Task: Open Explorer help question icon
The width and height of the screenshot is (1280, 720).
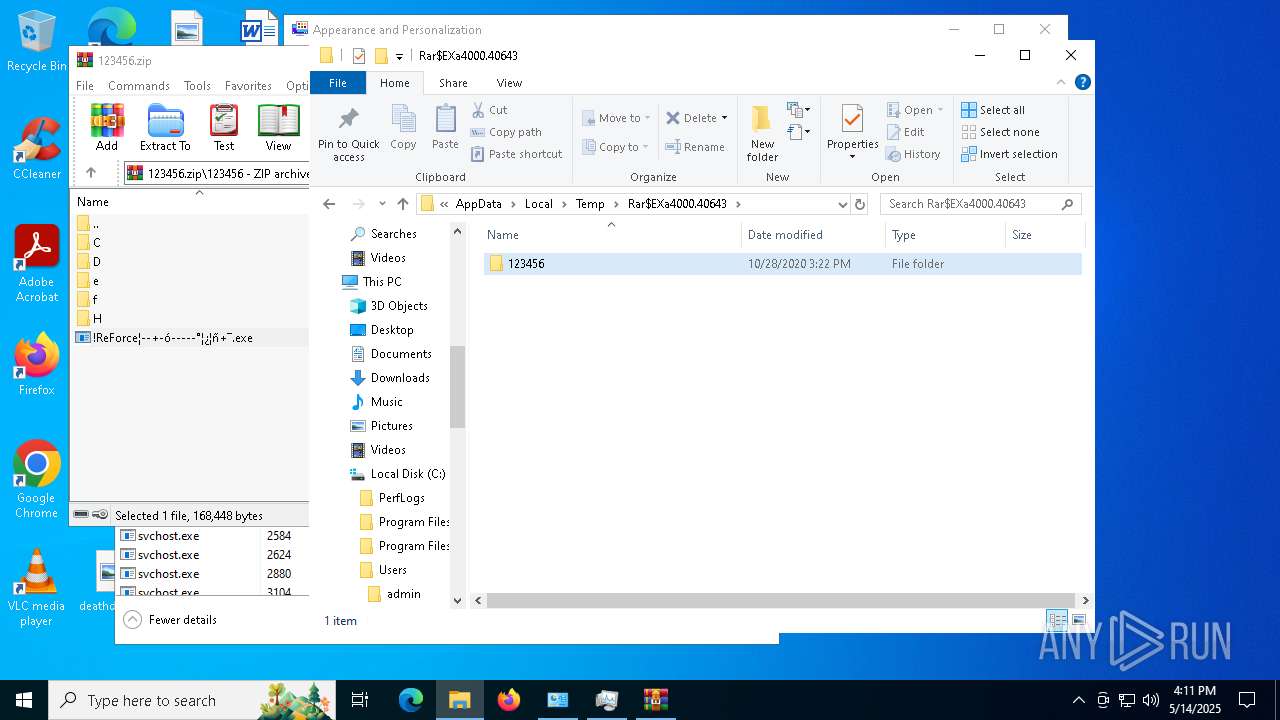Action: pos(1082,83)
